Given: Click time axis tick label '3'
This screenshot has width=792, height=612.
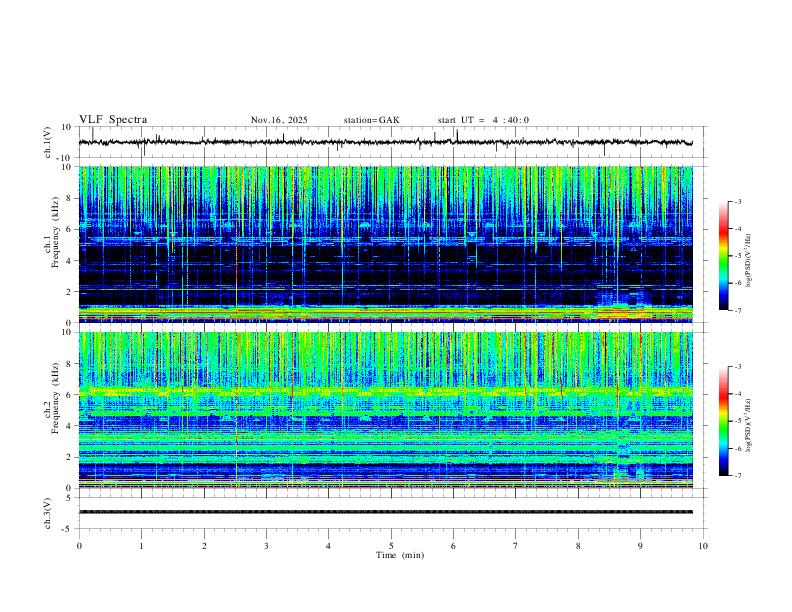Looking at the screenshot, I should coord(266,546).
